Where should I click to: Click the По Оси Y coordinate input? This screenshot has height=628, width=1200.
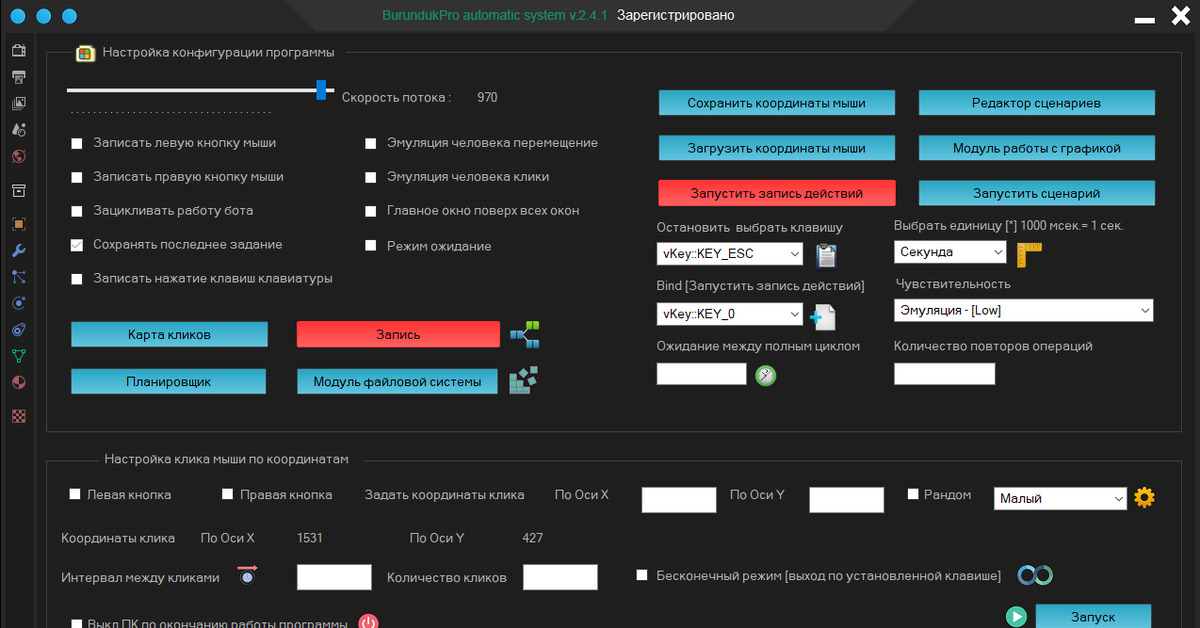pos(846,499)
